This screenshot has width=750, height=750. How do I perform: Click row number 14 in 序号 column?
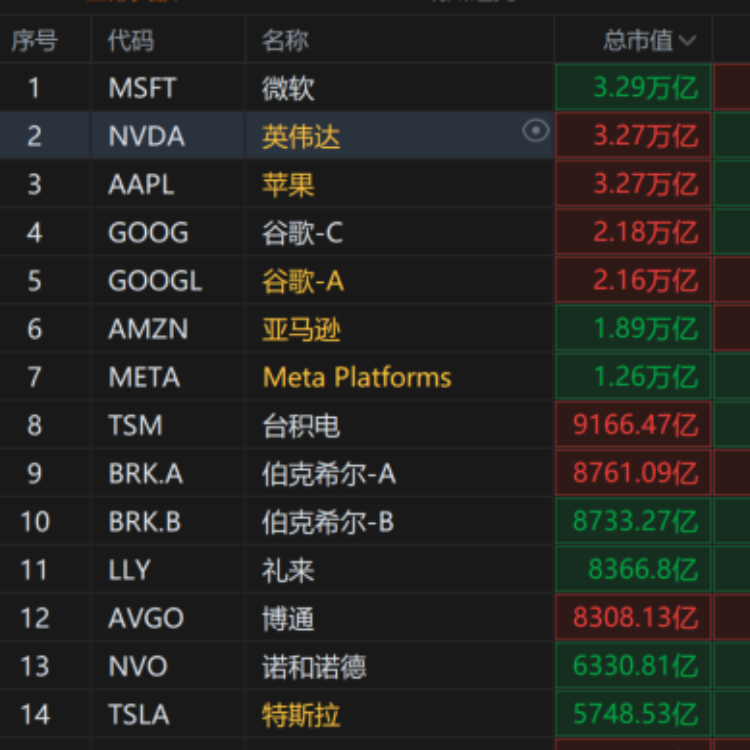(x=35, y=714)
